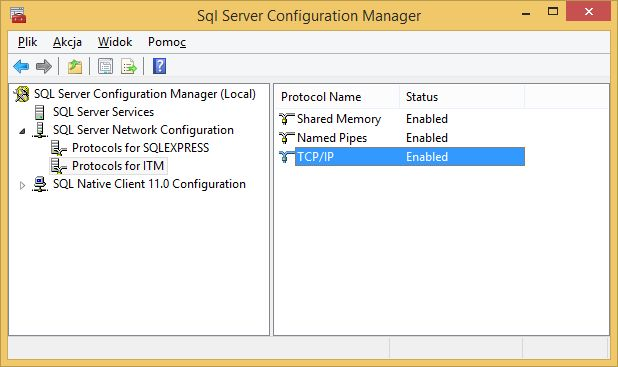This screenshot has width=618, height=367.
Task: Select the Shared Memory protocol row
Action: tap(401, 119)
